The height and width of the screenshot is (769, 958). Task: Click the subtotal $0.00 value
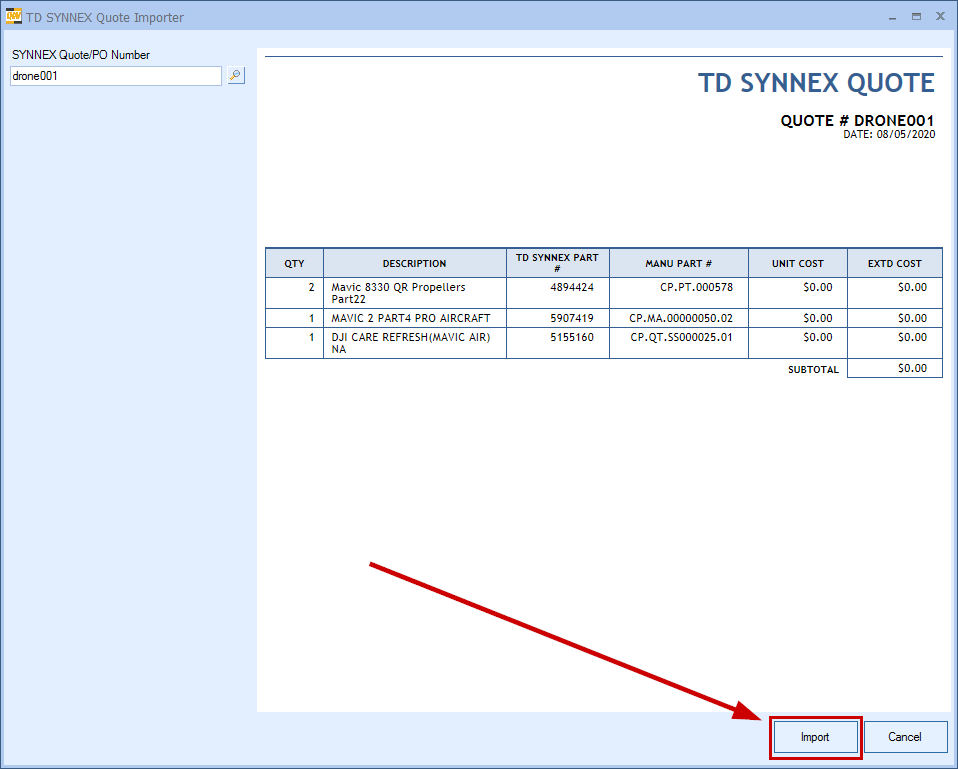point(912,368)
